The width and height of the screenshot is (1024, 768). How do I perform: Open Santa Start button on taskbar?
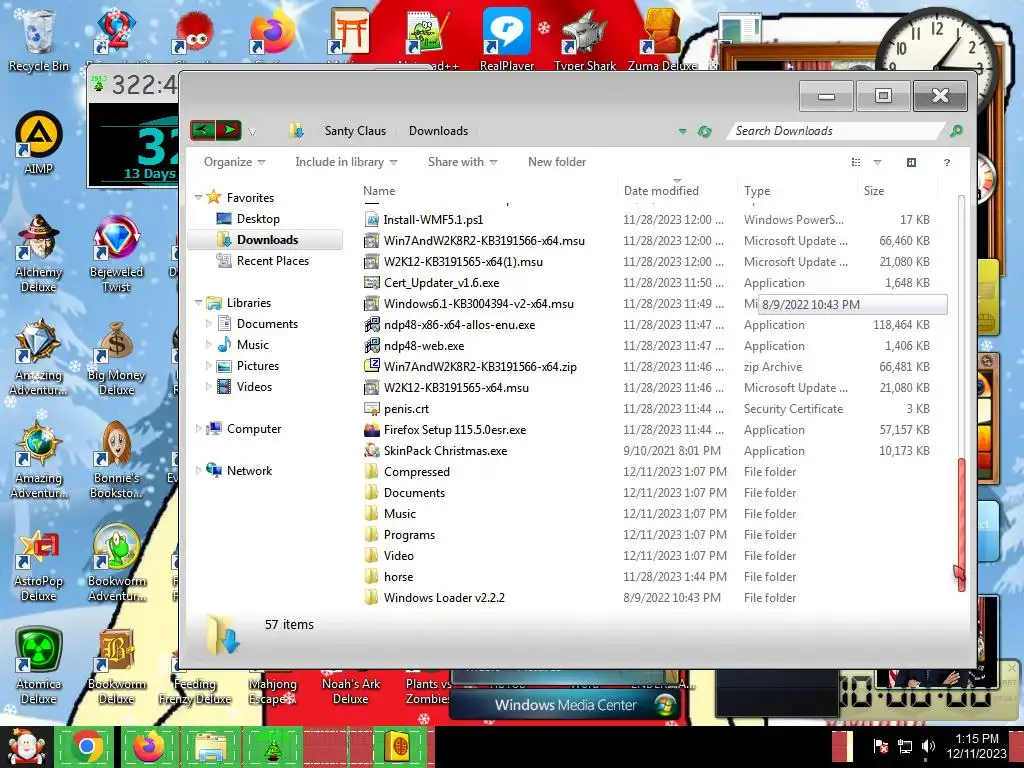[25, 747]
